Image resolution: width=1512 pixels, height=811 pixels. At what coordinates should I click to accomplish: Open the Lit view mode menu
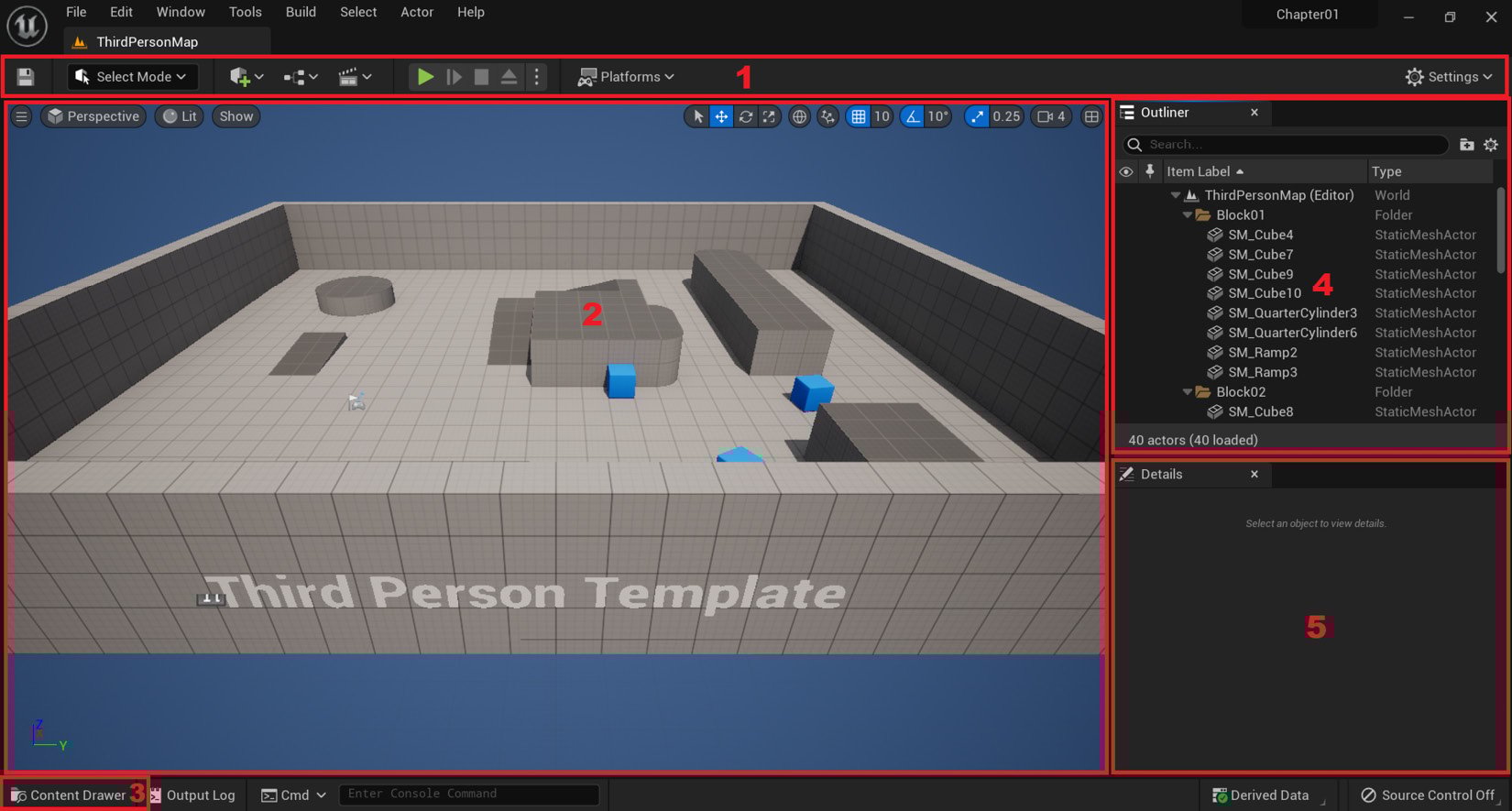click(180, 116)
